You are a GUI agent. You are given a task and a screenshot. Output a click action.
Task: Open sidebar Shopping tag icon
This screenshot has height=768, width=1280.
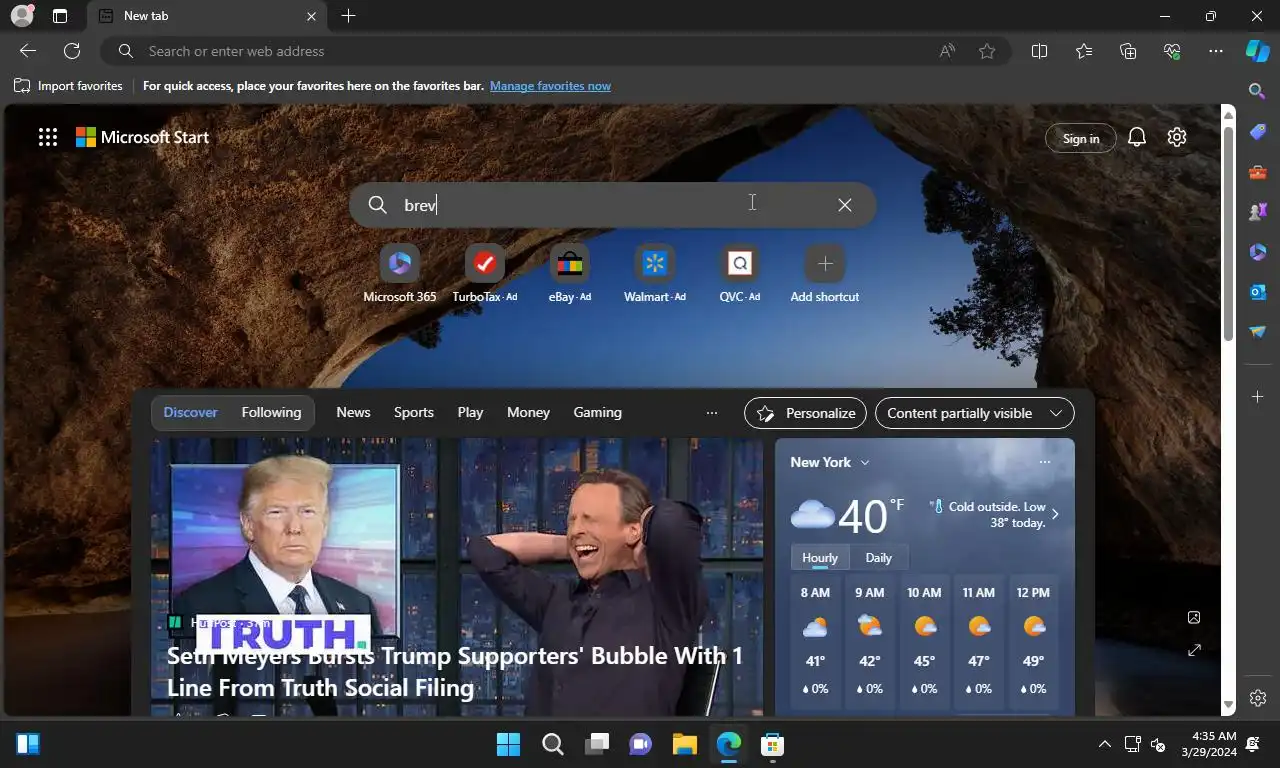(1258, 132)
